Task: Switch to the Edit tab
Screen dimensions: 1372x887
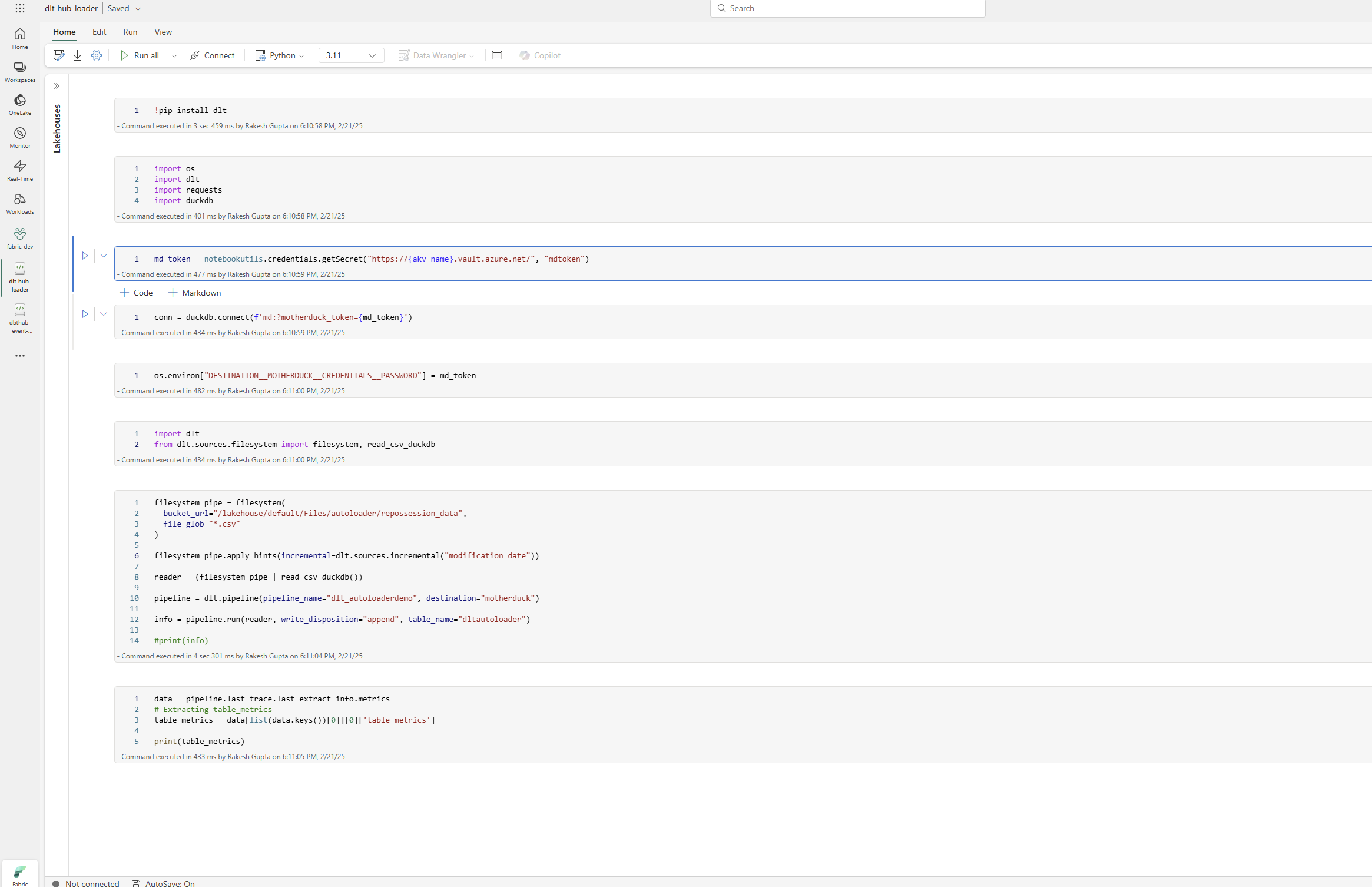Action: [x=99, y=32]
